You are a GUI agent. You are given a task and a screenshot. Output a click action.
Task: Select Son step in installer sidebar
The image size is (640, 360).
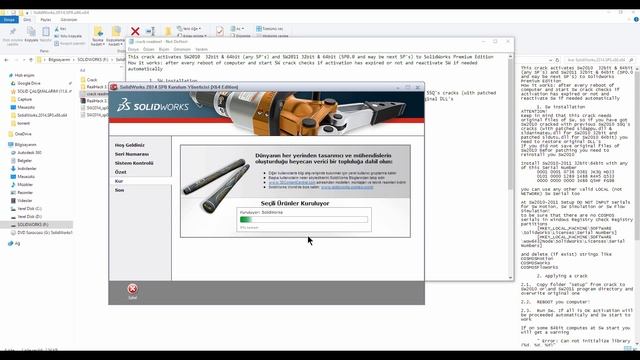coord(119,190)
